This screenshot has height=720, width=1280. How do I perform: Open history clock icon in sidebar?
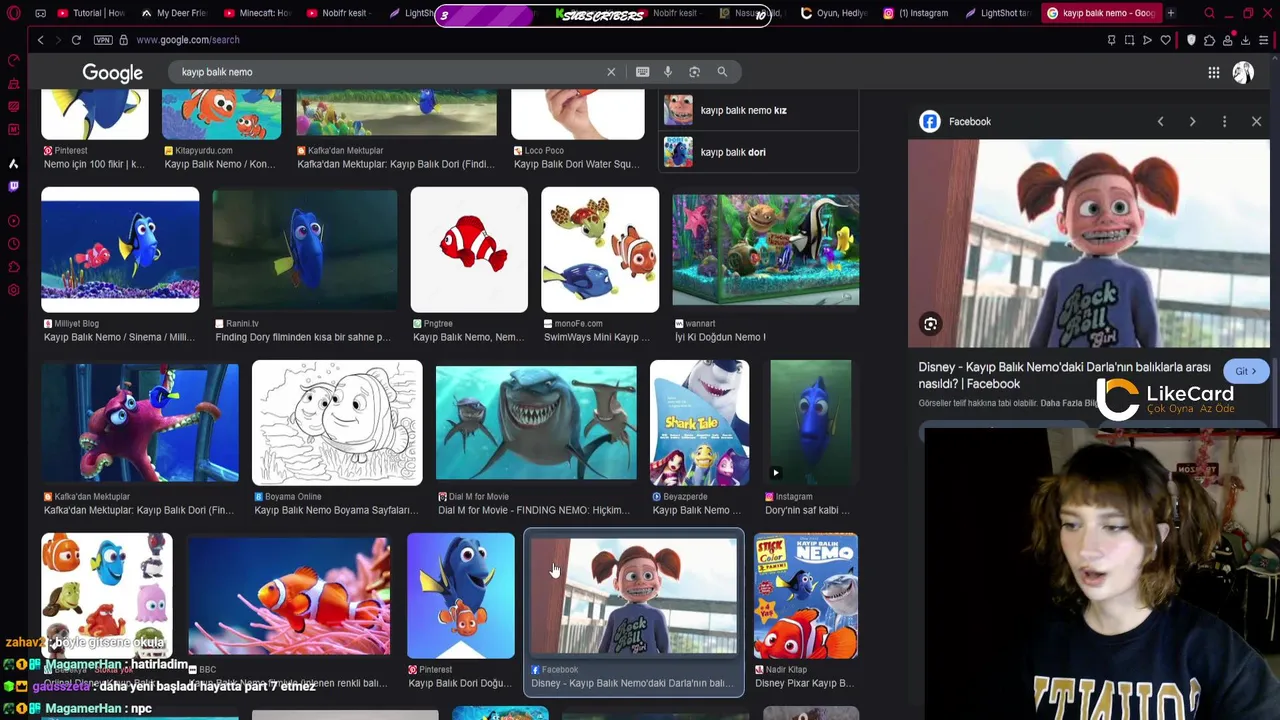pos(13,244)
